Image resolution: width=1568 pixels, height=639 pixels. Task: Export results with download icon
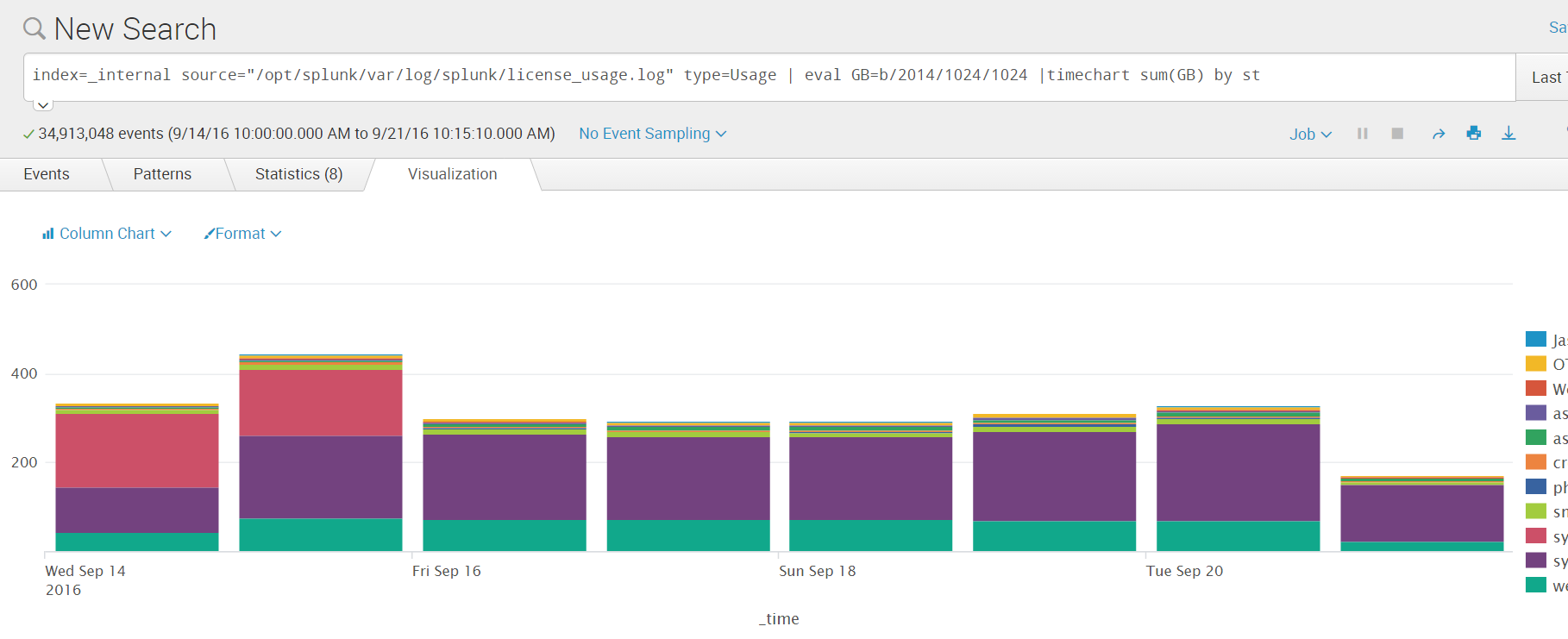1508,133
